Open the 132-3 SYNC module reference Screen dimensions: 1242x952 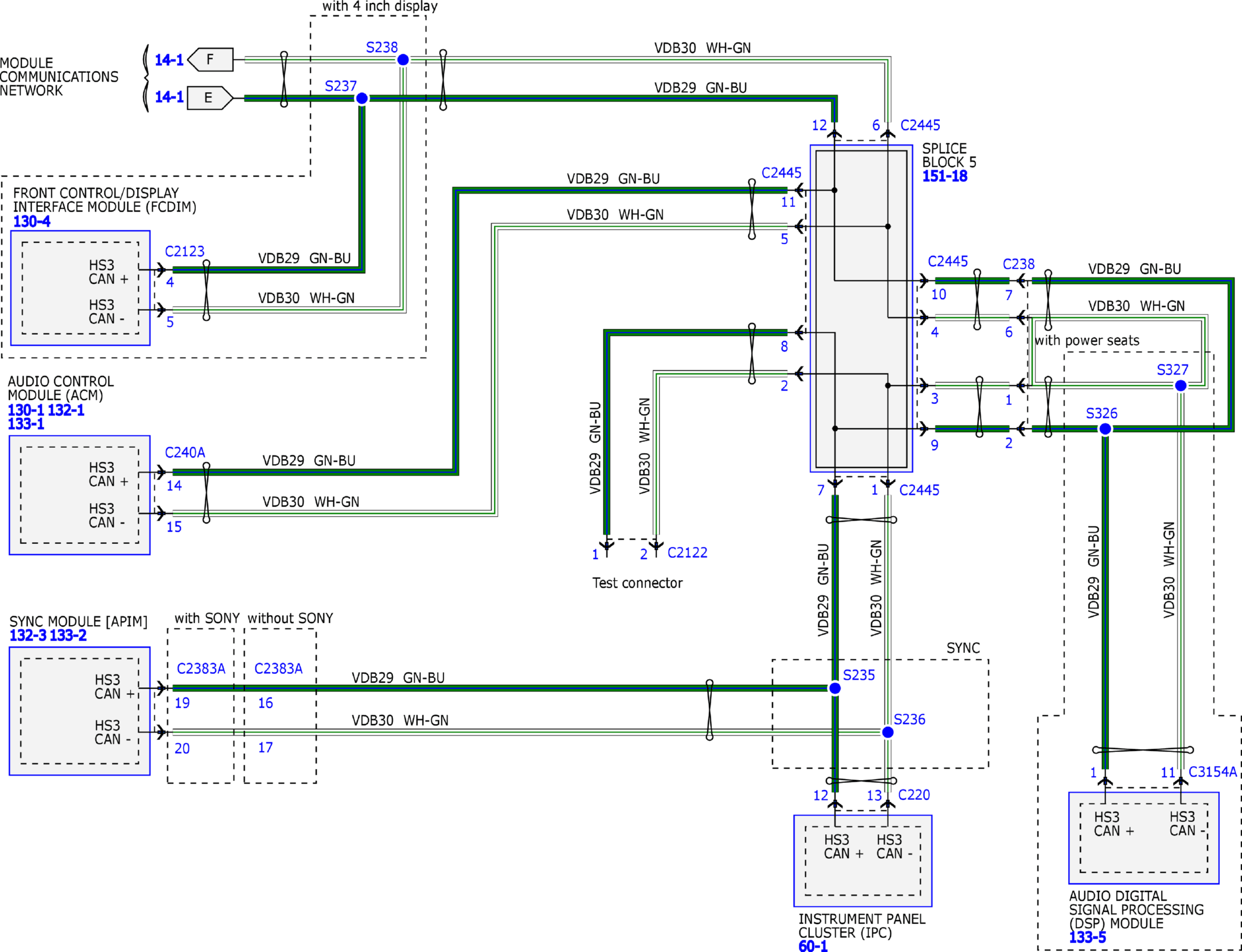coord(27,635)
